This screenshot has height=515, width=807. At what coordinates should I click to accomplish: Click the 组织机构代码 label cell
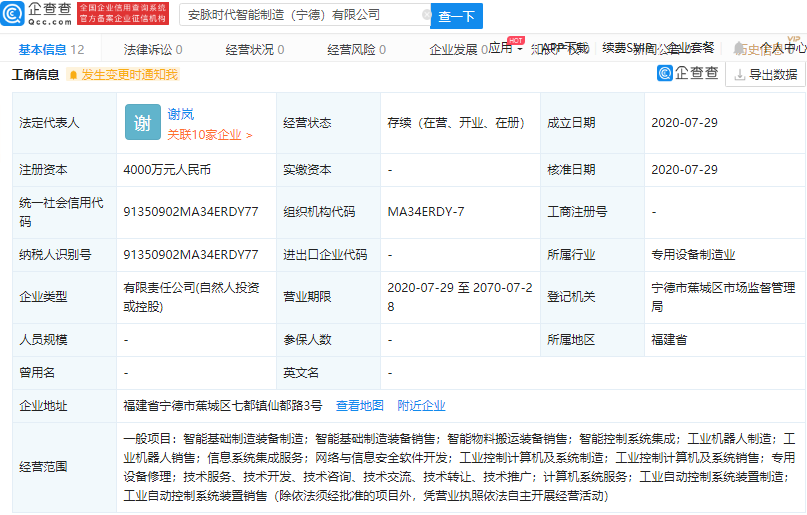point(328,211)
